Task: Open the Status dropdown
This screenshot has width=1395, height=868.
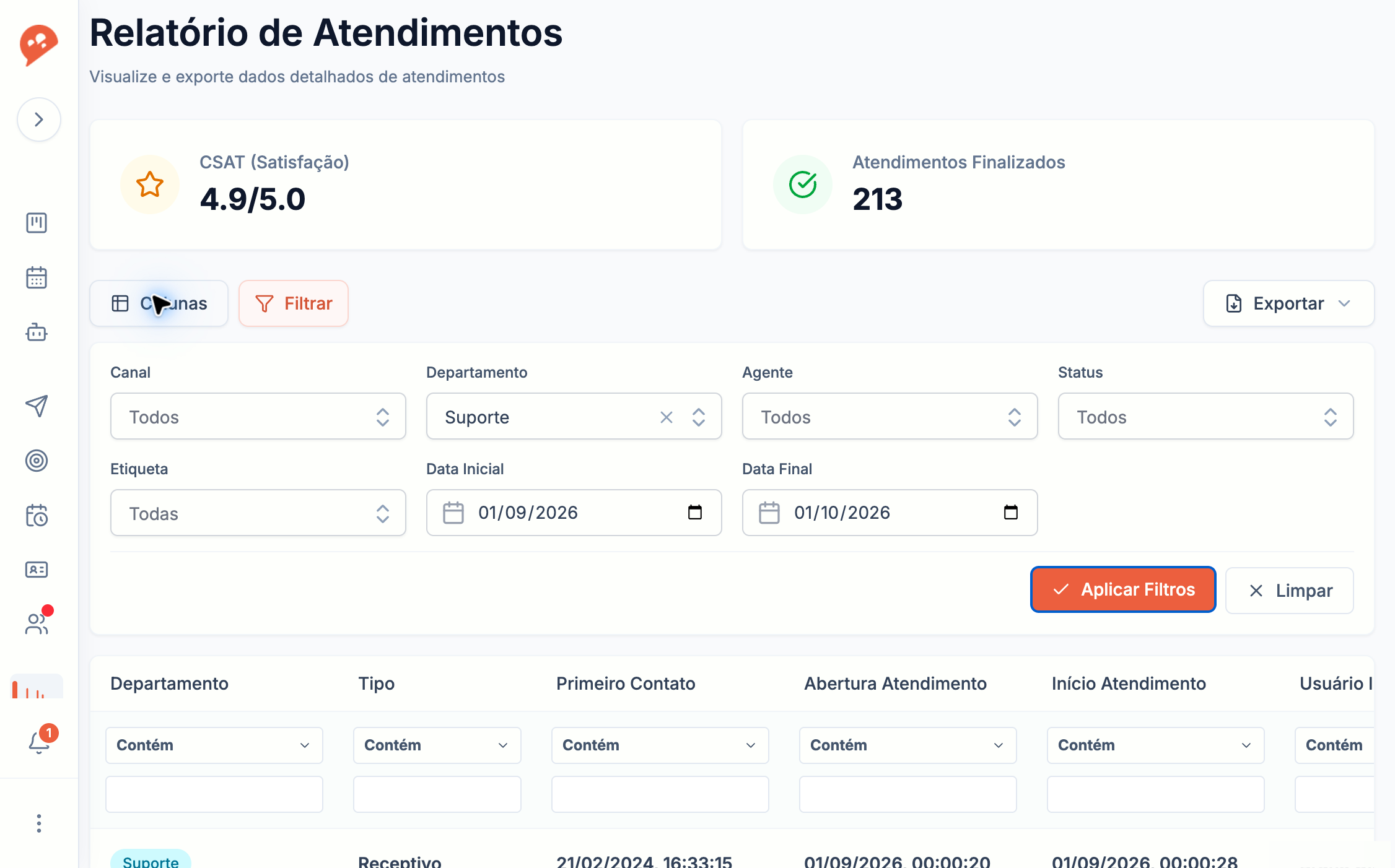Action: [1205, 417]
